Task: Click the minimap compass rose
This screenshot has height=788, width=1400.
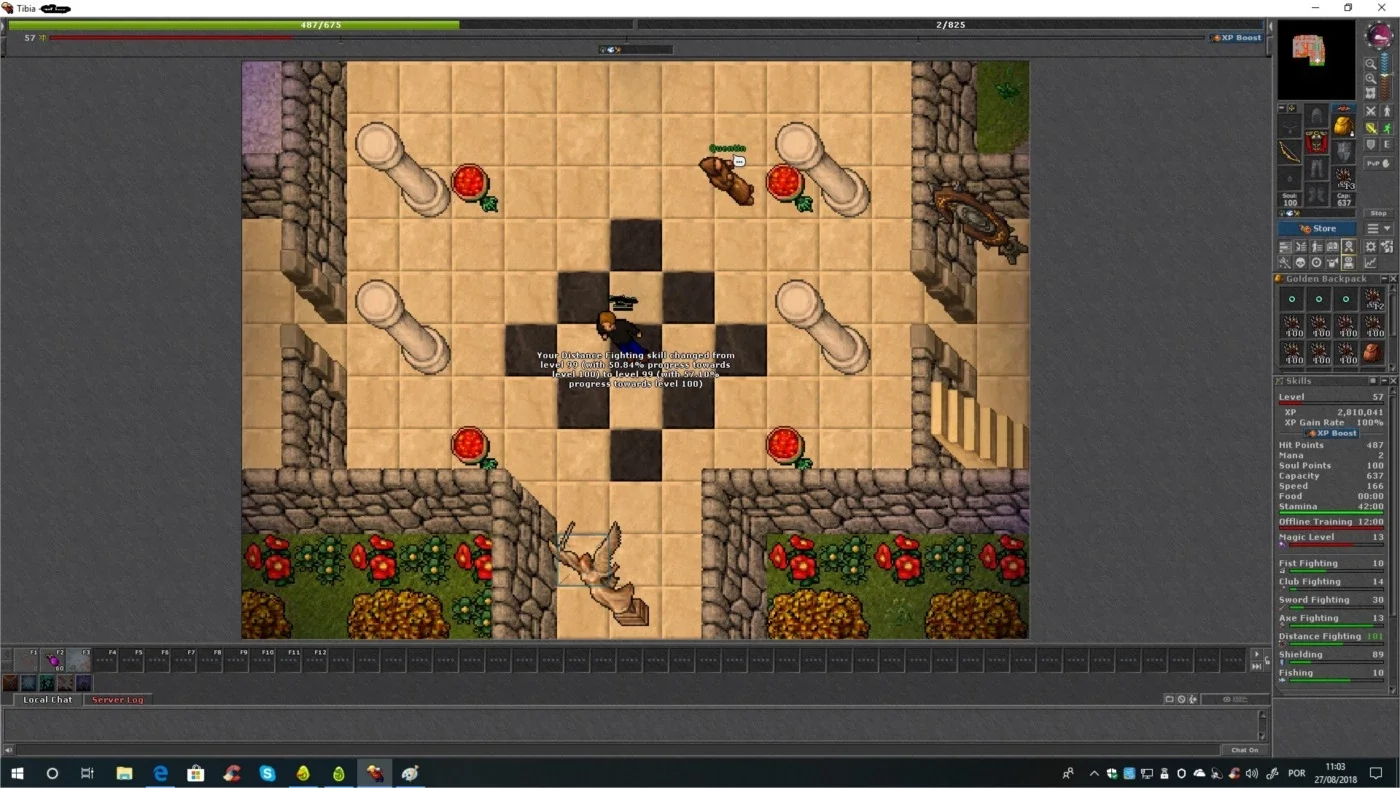Action: click(x=1379, y=35)
